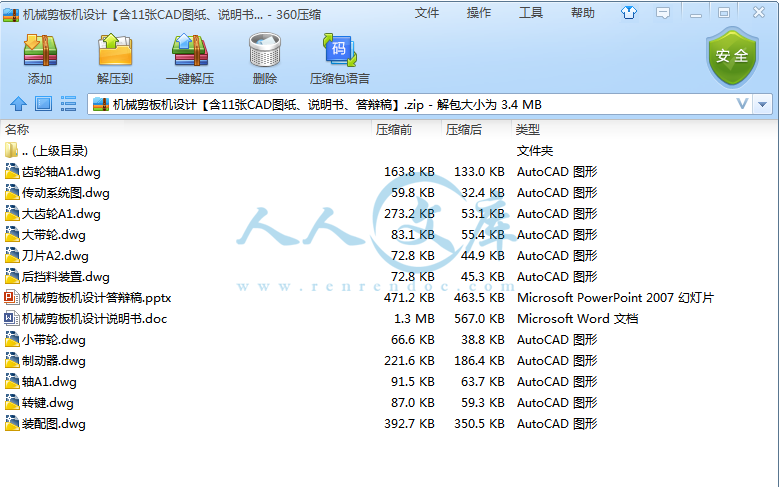Click the DWG icon beside 传动系统图.dwg
This screenshot has width=779, height=487.
(11, 192)
